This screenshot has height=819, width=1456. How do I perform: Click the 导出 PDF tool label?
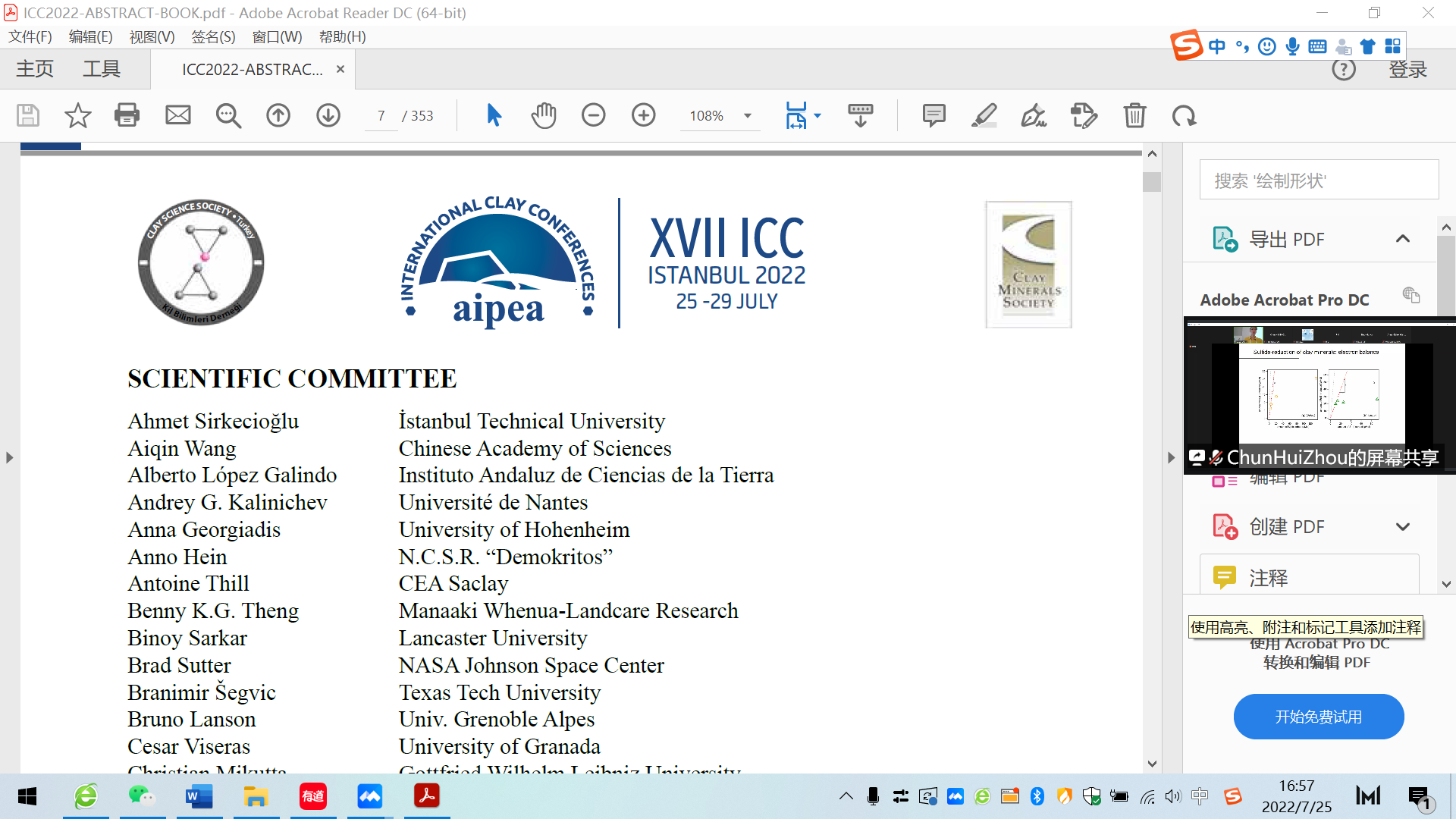click(1287, 240)
